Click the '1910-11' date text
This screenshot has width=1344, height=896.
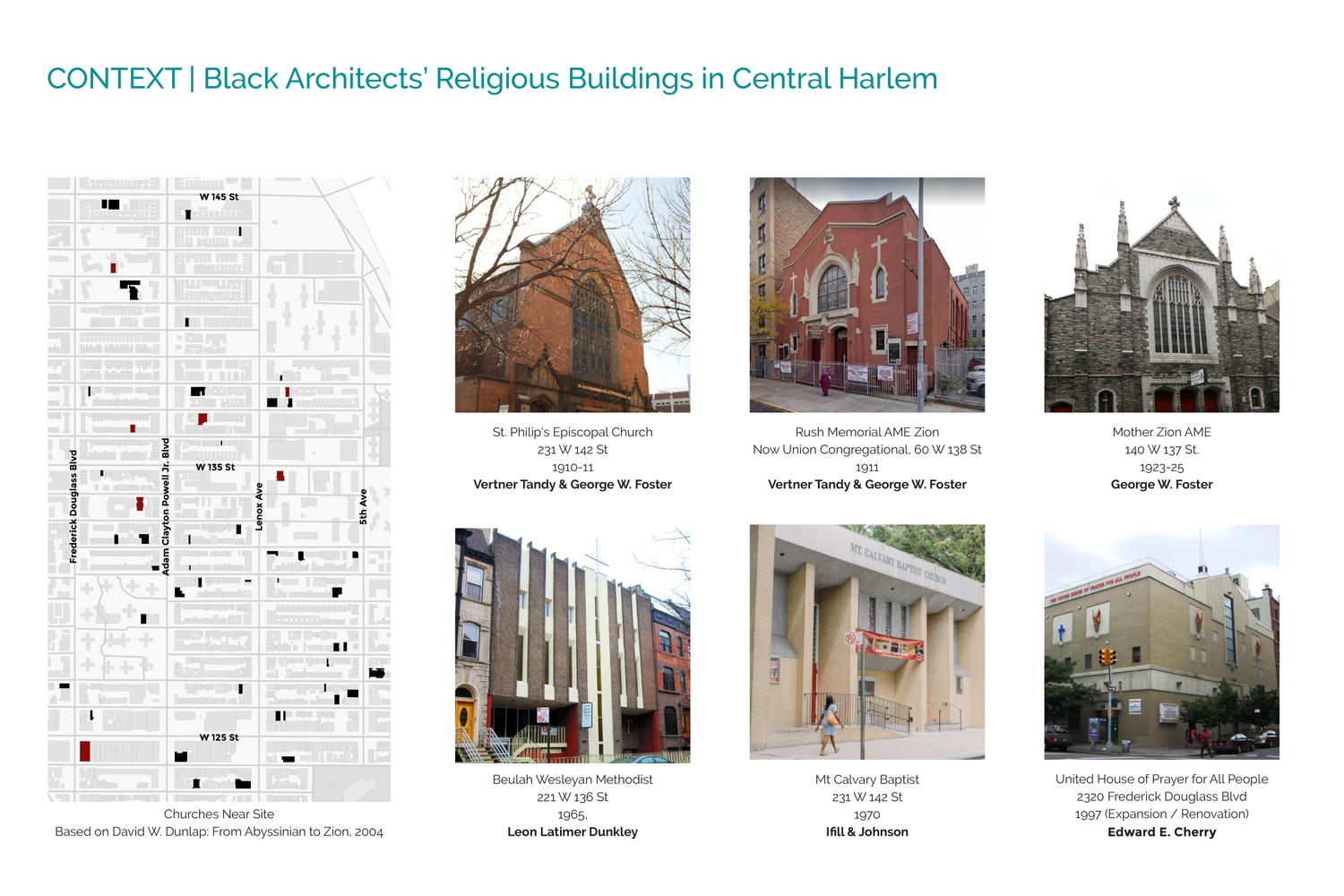pyautogui.click(x=573, y=467)
